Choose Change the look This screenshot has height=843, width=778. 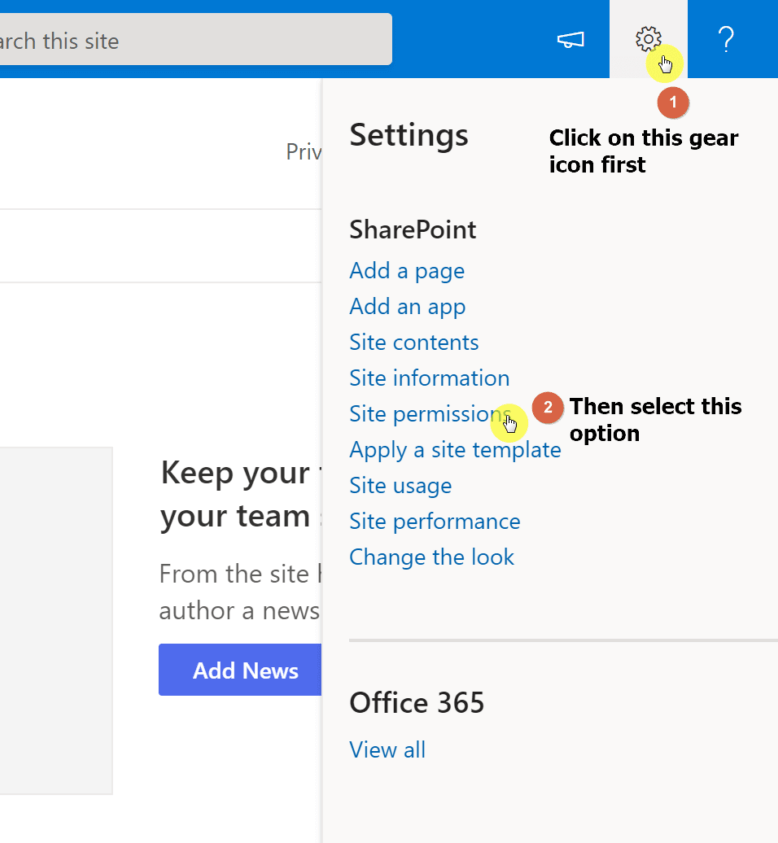pyautogui.click(x=432, y=557)
